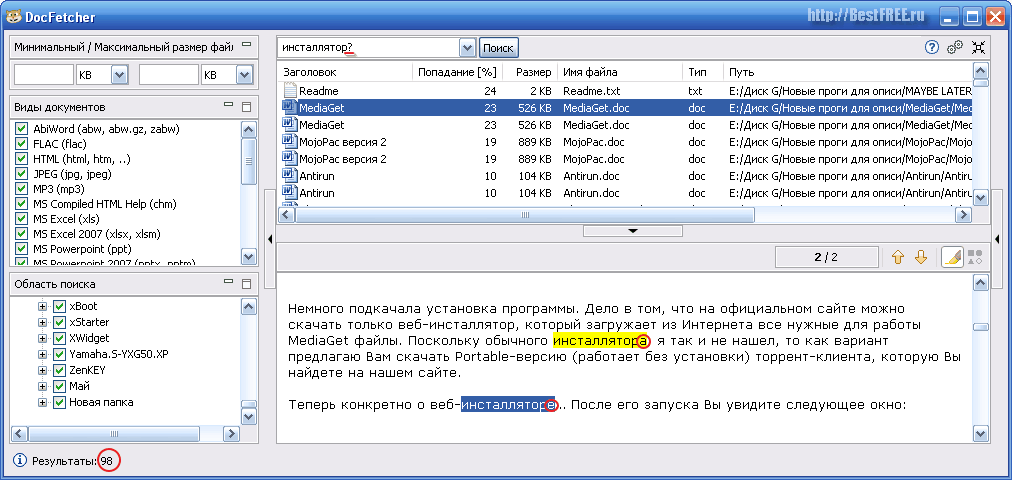The width and height of the screenshot is (1012, 480).
Task: Click the minimum file size input field
Action: [43, 75]
